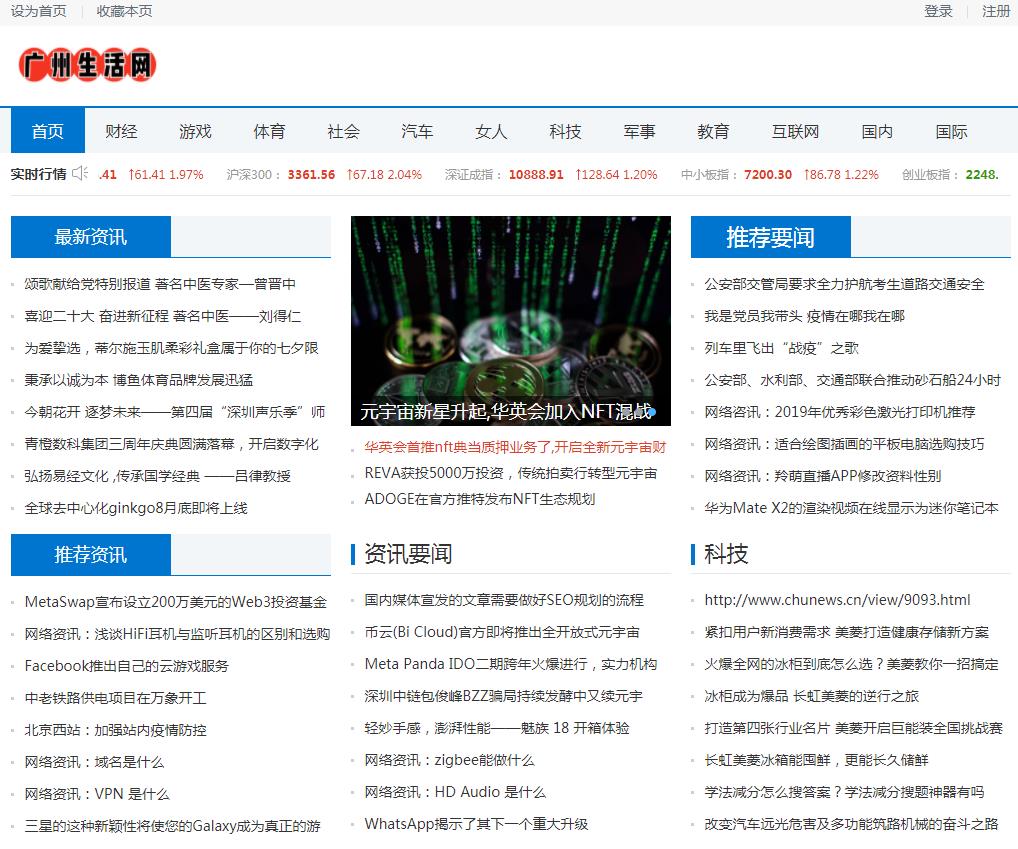Go to the 教育 section
This screenshot has width=1018, height=849.
[714, 131]
